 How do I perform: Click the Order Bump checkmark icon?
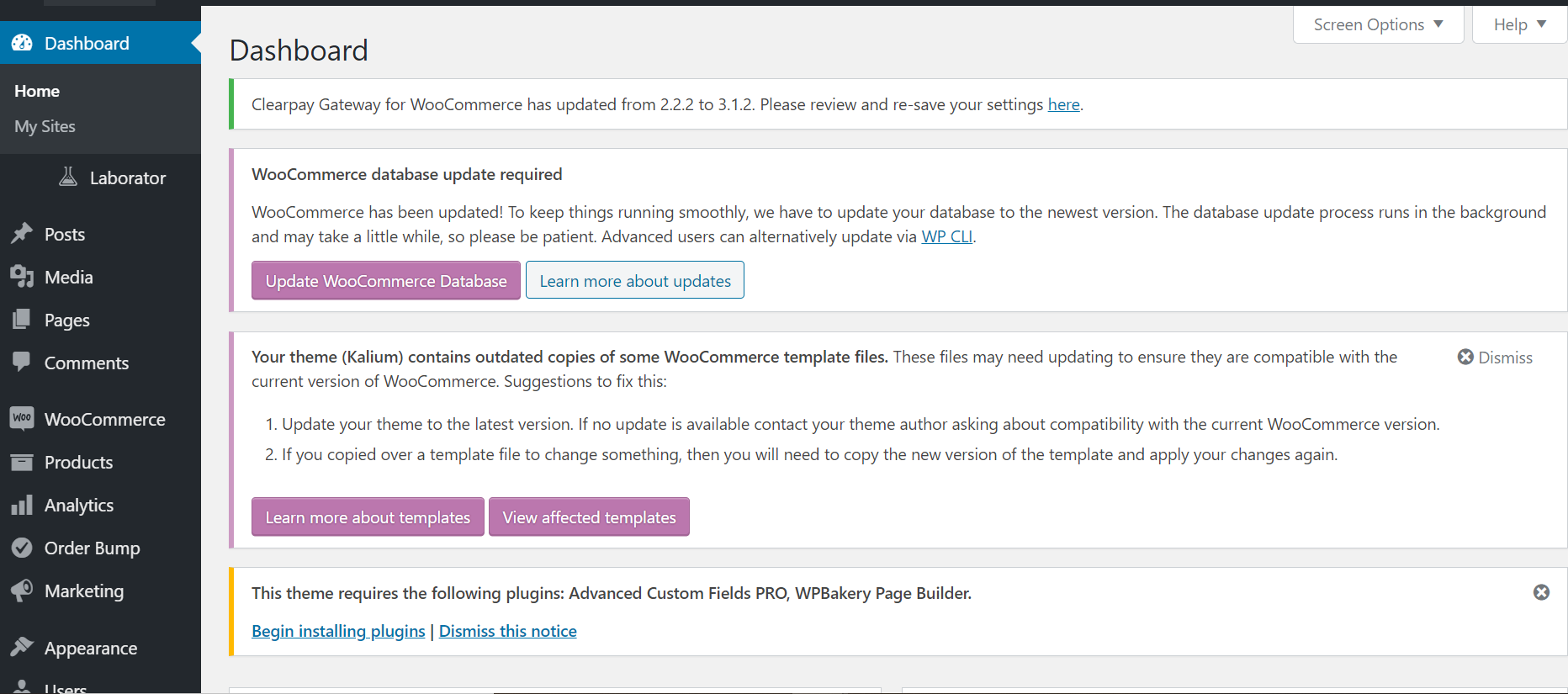click(x=22, y=548)
